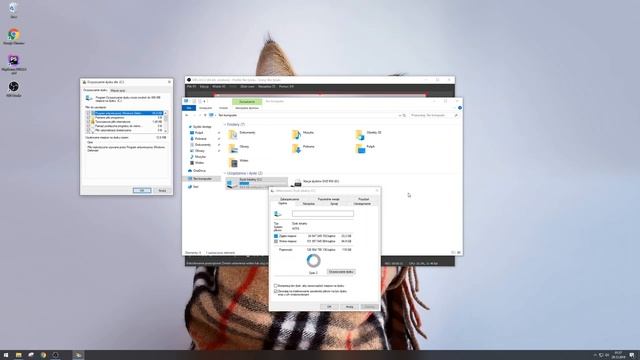Image resolution: width=640 pixels, height=360 pixels.
Task: Open the Komputer ribbon tab
Action: 205,108
